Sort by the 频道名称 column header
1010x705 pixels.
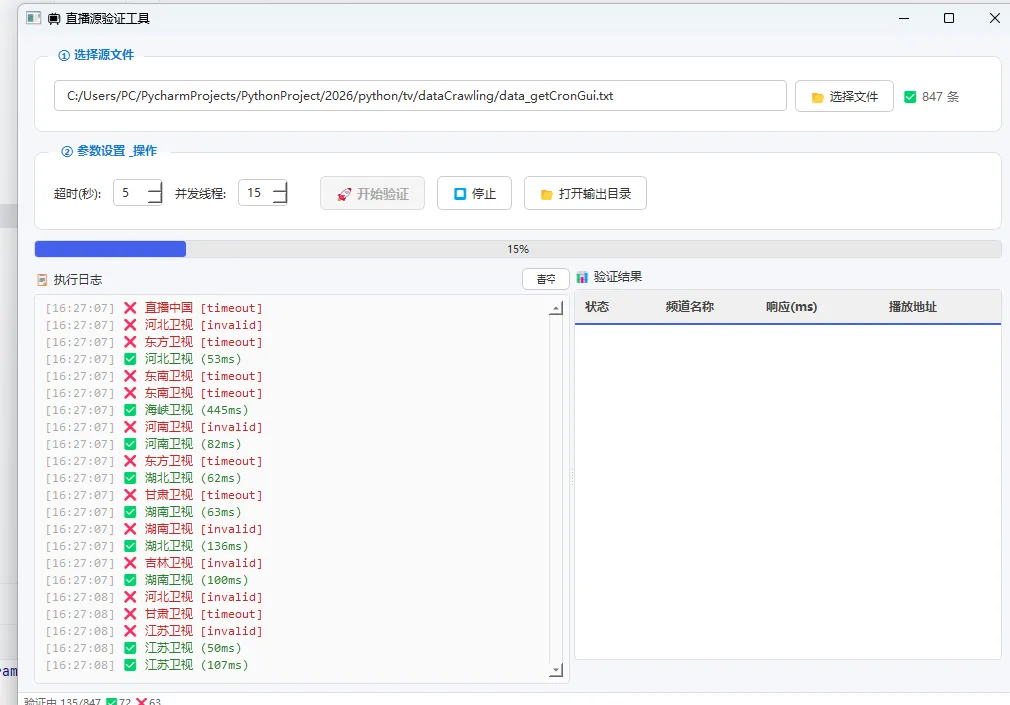[x=689, y=307]
